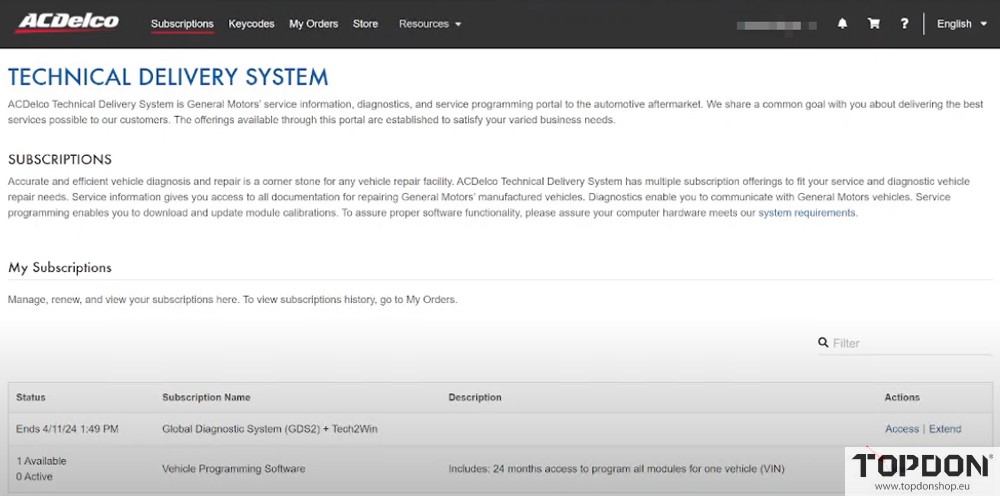The image size is (1000, 496).
Task: Open the blurred user account menu
Action: [x=774, y=24]
